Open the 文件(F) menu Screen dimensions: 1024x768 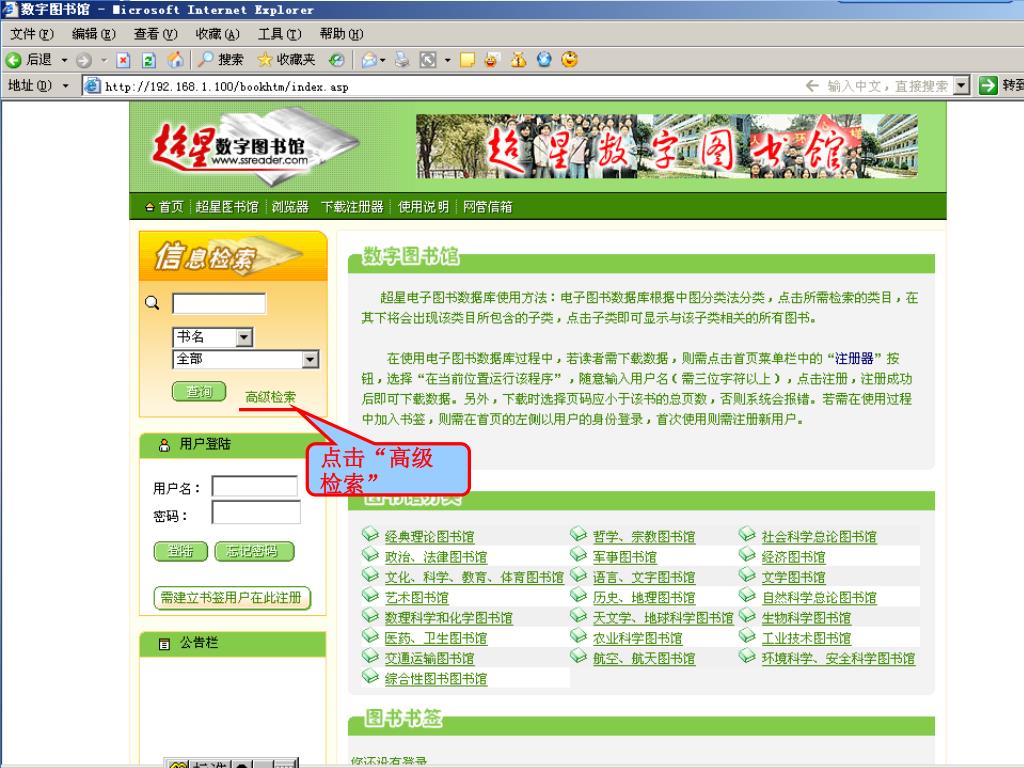point(32,34)
